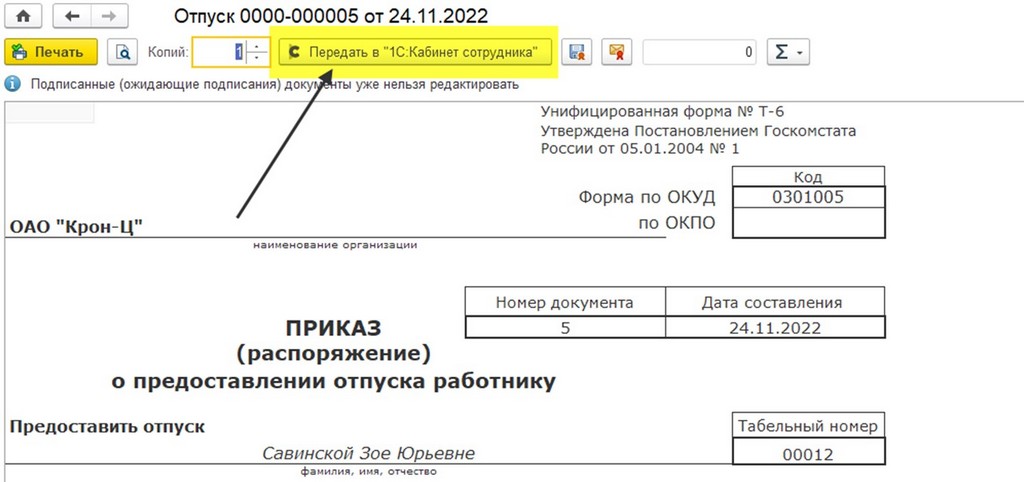This screenshot has height=482, width=1024.
Task: Select the empty ОКПО code cell
Action: pyautogui.click(x=808, y=223)
